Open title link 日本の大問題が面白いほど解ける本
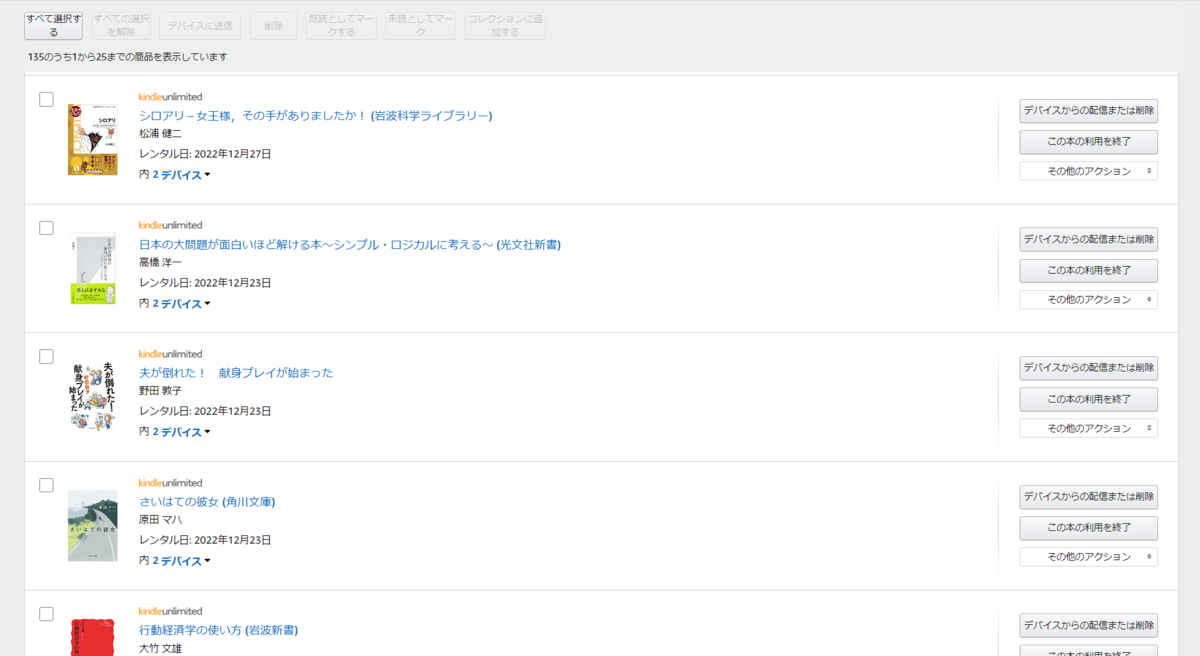 pyautogui.click(x=350, y=245)
